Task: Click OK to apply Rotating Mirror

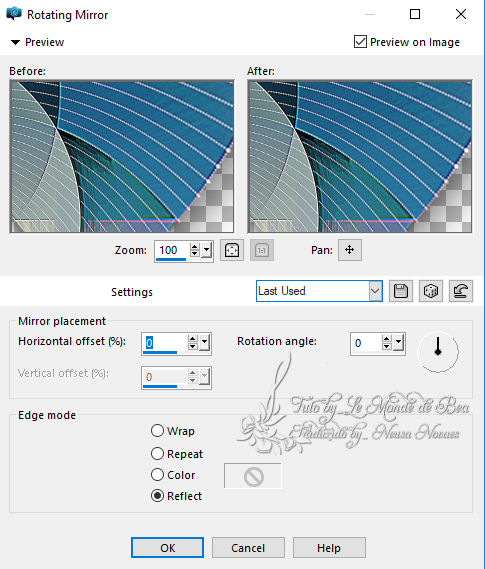Action: 167,548
